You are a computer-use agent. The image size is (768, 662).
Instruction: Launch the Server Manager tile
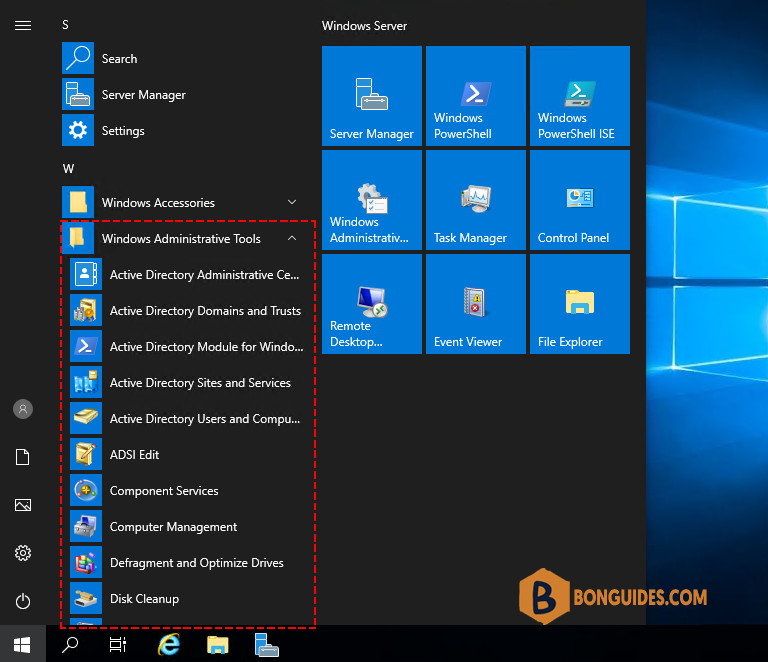coord(372,96)
